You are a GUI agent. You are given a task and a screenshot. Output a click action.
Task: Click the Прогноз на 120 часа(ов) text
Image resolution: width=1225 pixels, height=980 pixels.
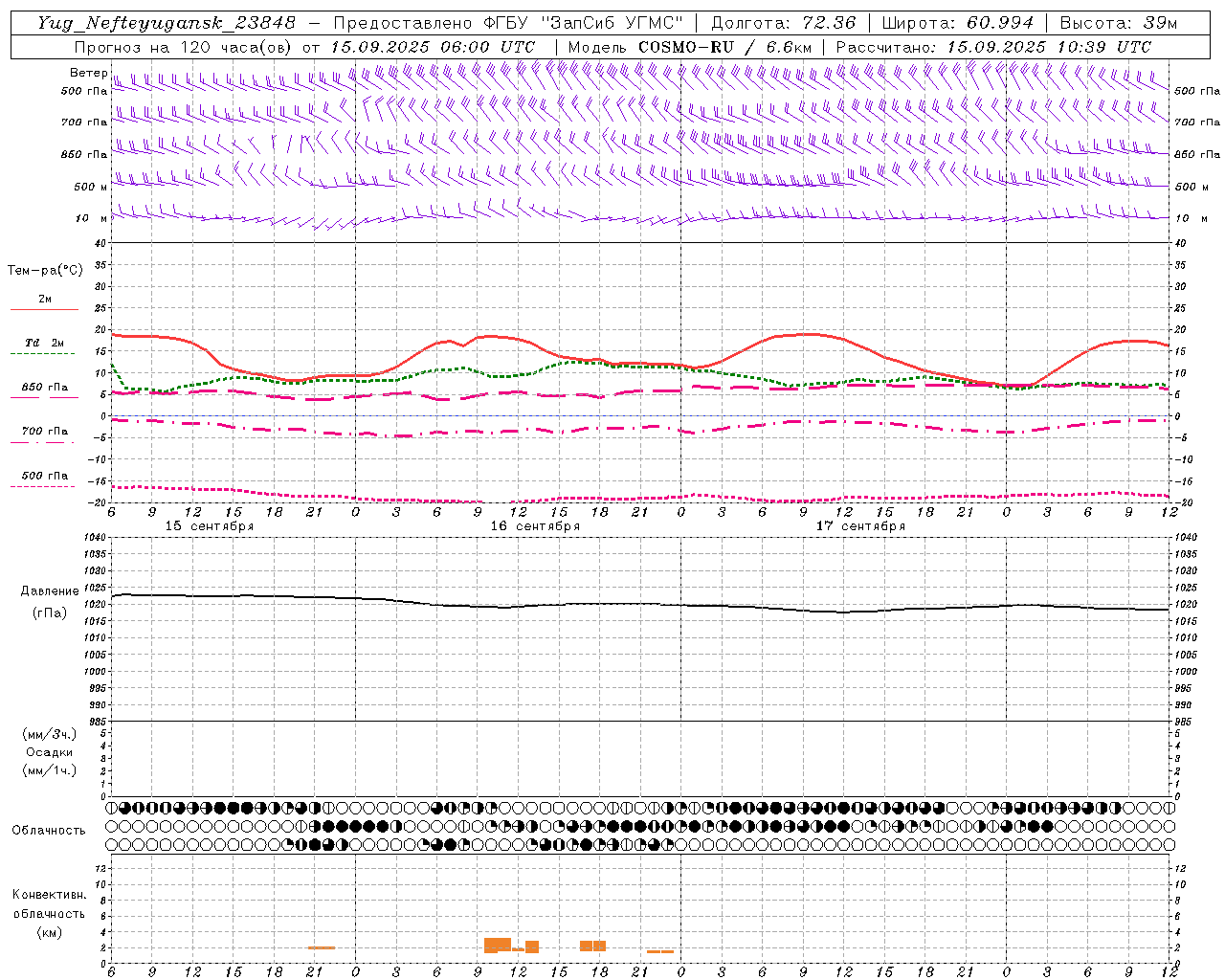[185, 47]
